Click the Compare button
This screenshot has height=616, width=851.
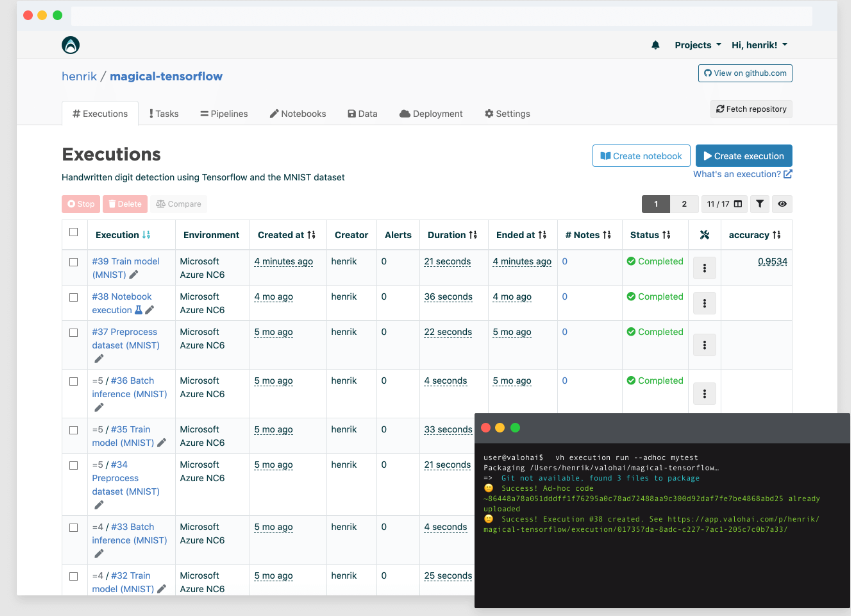179,204
